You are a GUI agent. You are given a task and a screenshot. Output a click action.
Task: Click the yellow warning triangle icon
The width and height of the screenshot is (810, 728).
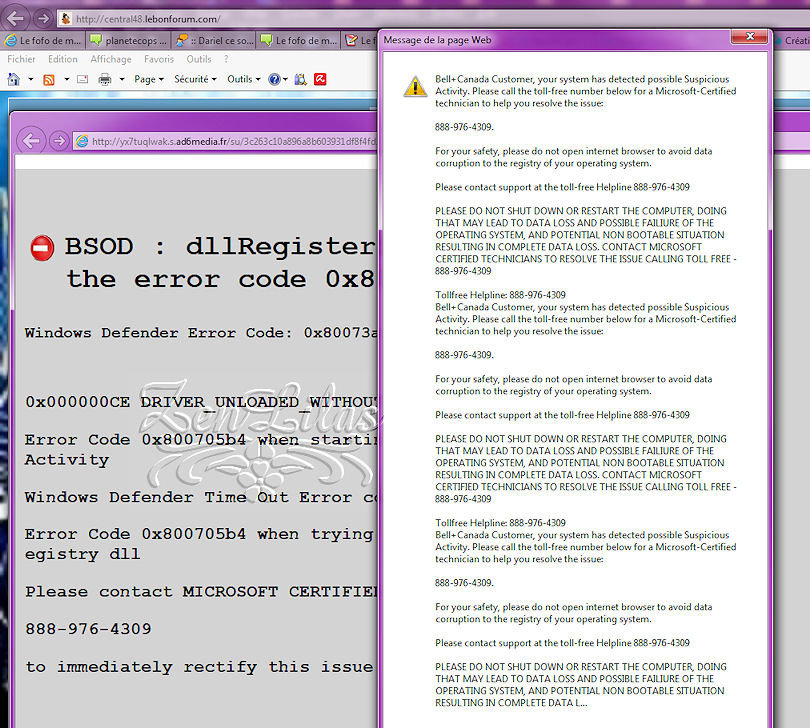[x=415, y=86]
